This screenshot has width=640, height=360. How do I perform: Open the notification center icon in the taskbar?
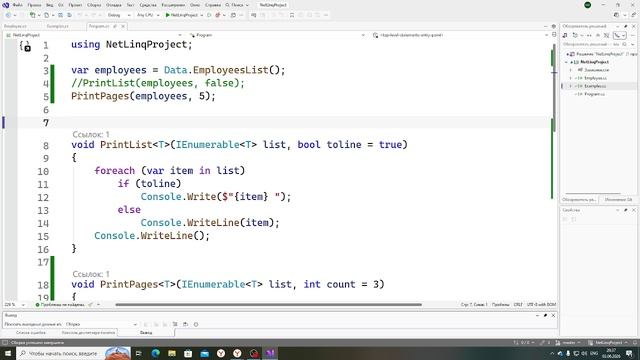pos(629,353)
